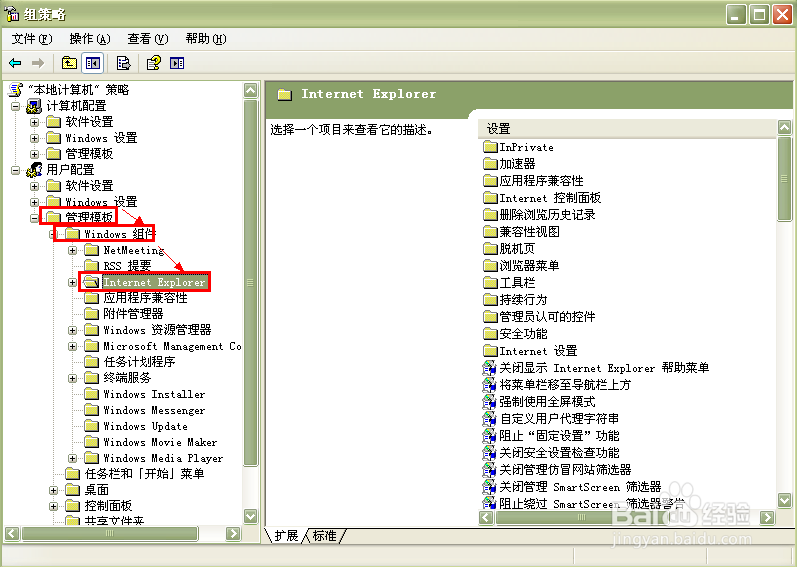
Task: Expand the 桌面 tree node
Action: coord(54,491)
